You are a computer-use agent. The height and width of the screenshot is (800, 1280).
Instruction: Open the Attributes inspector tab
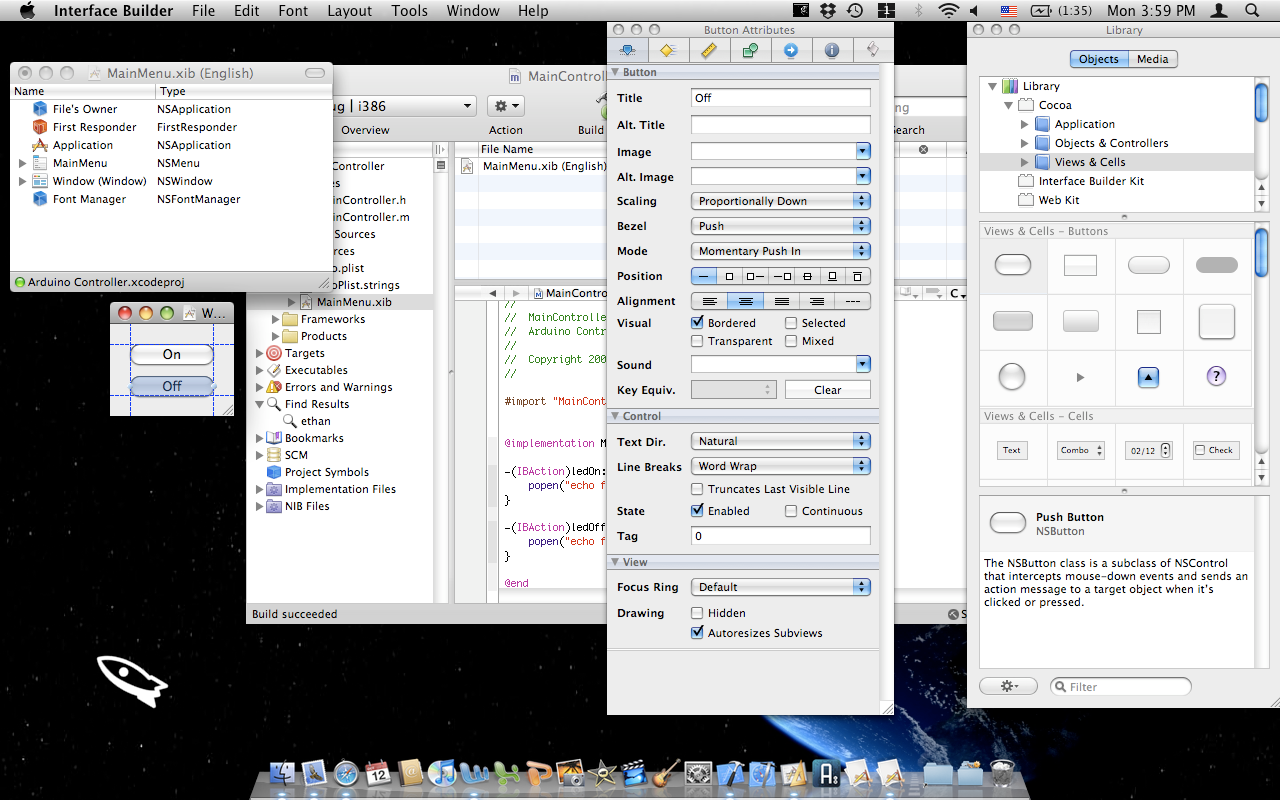[x=628, y=50]
